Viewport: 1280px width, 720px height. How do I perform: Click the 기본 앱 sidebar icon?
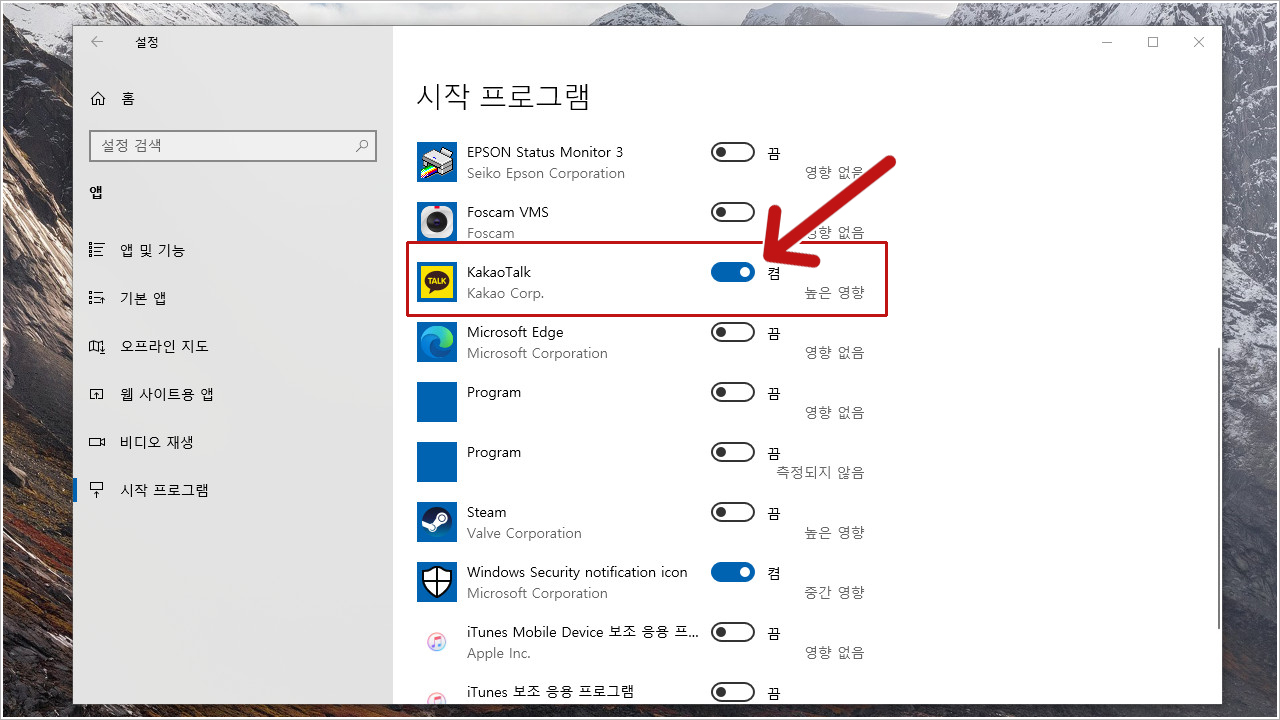click(x=97, y=298)
